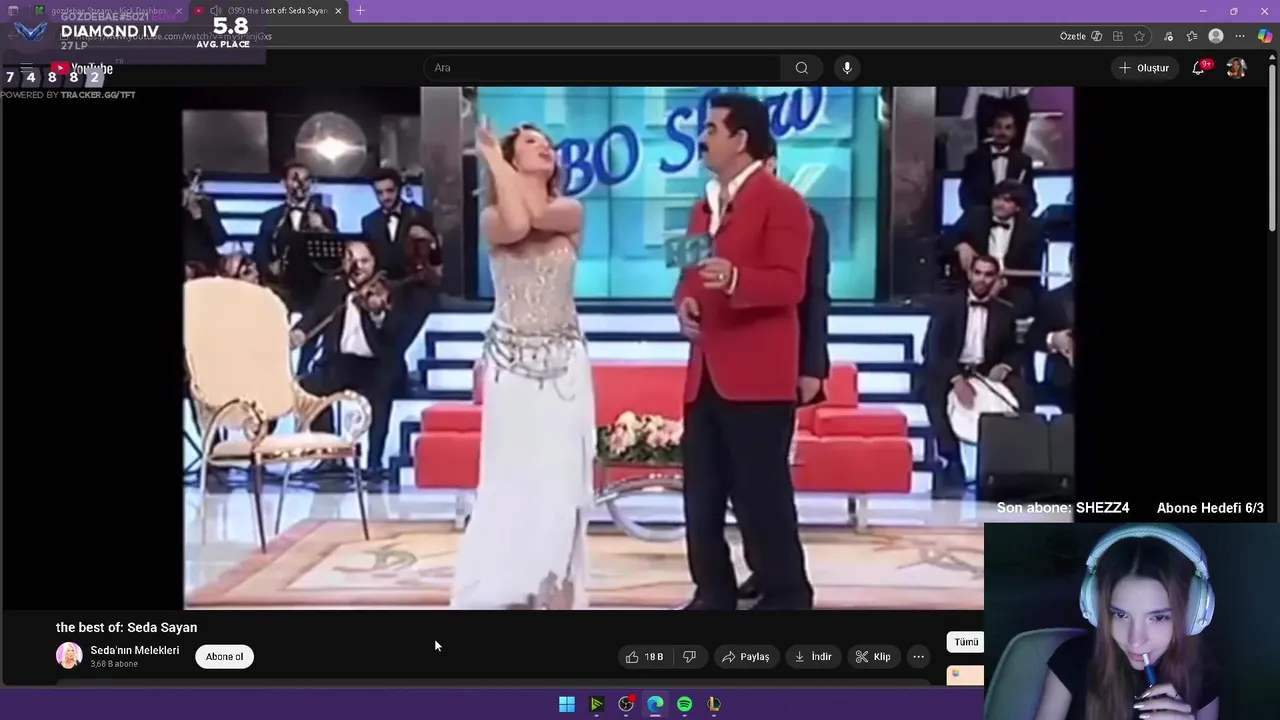Viewport: 1280px width, 720px height.
Task: Open League of Legends client from taskbar
Action: pyautogui.click(x=714, y=704)
